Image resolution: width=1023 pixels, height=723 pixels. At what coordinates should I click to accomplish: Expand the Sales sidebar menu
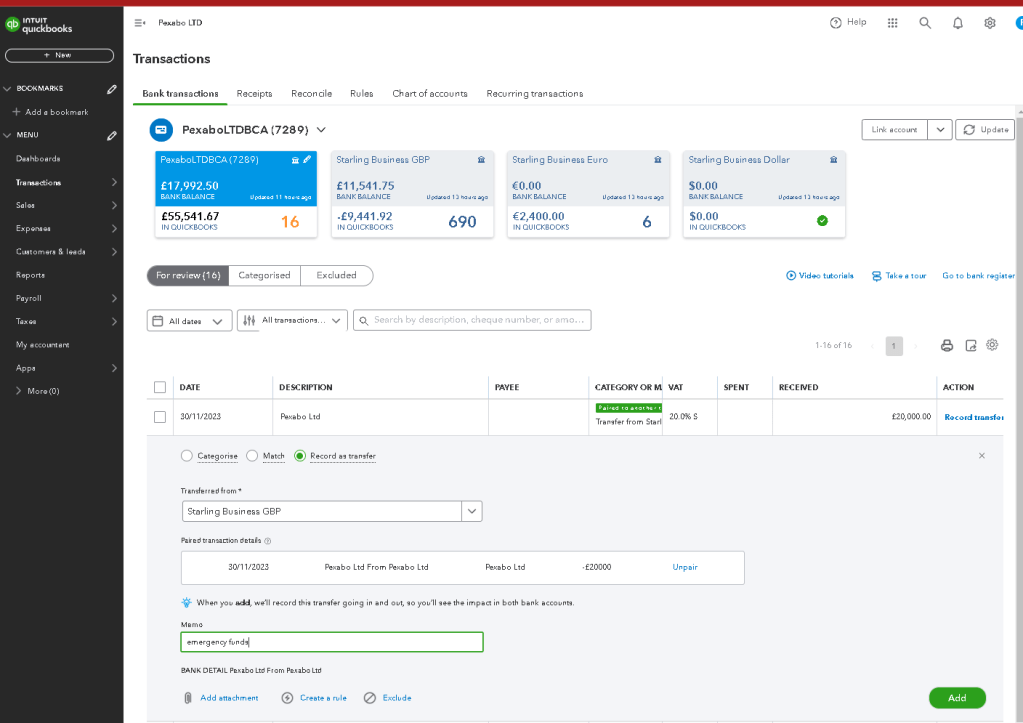tap(114, 206)
